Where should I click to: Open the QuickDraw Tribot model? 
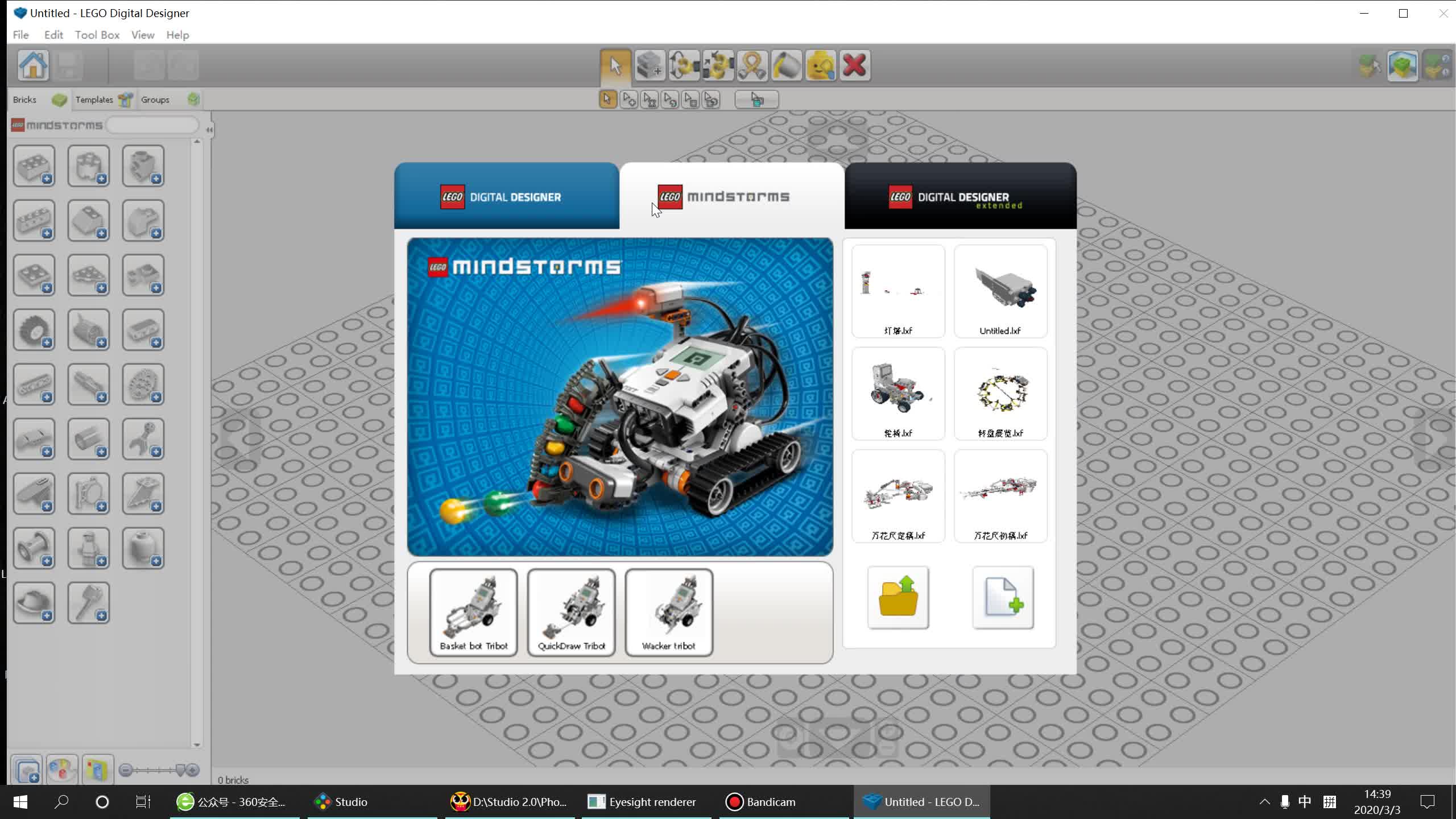(571, 613)
